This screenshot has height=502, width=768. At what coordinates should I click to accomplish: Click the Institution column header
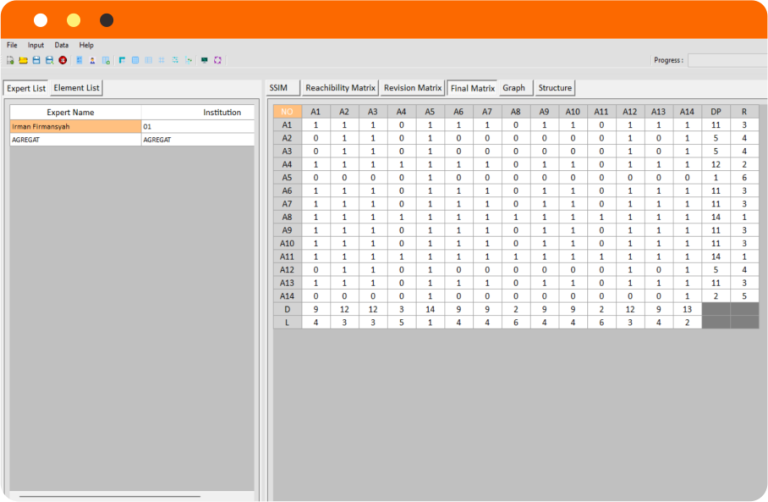(198, 112)
